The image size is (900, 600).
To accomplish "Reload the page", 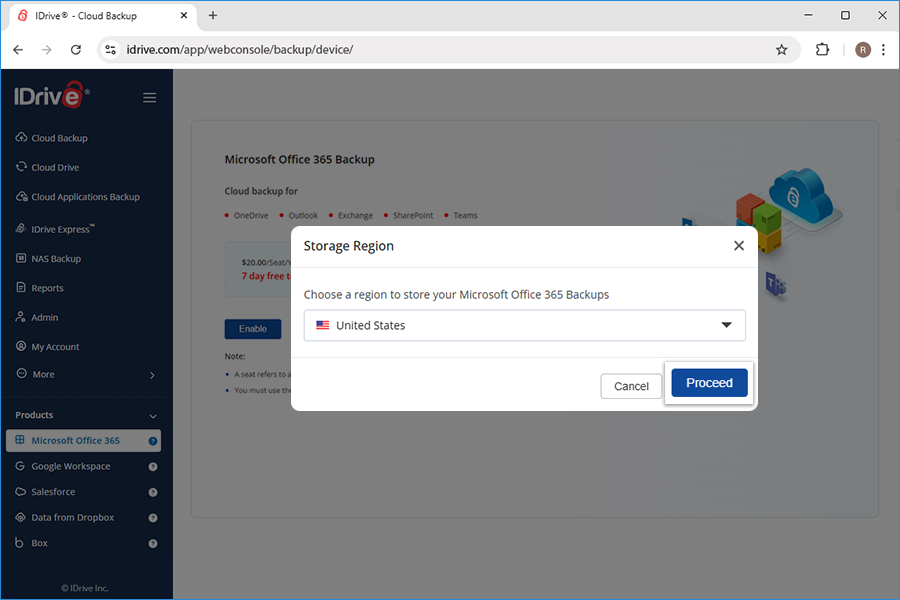I will pos(76,50).
